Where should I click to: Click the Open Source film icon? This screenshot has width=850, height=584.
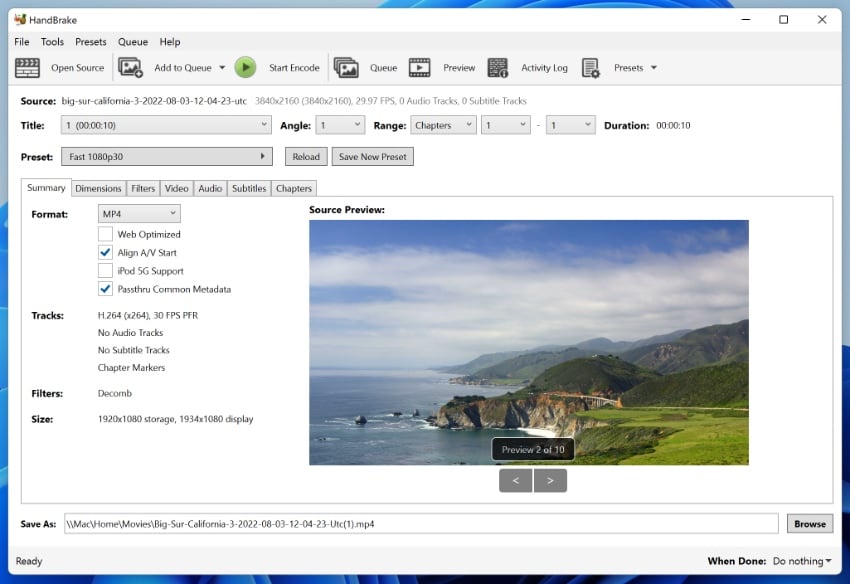[x=28, y=68]
